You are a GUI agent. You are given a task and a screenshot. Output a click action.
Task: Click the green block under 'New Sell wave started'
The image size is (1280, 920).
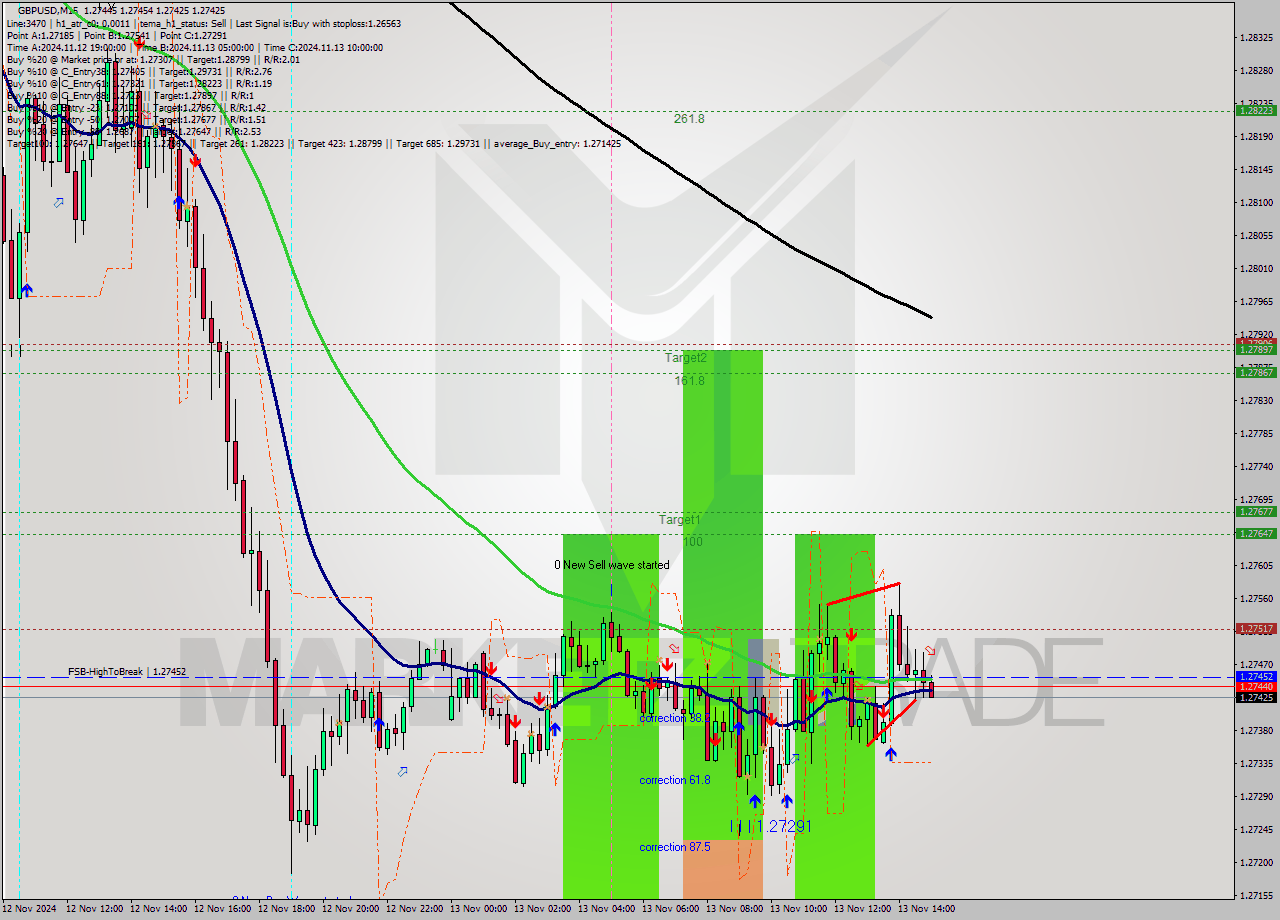tap(611, 716)
